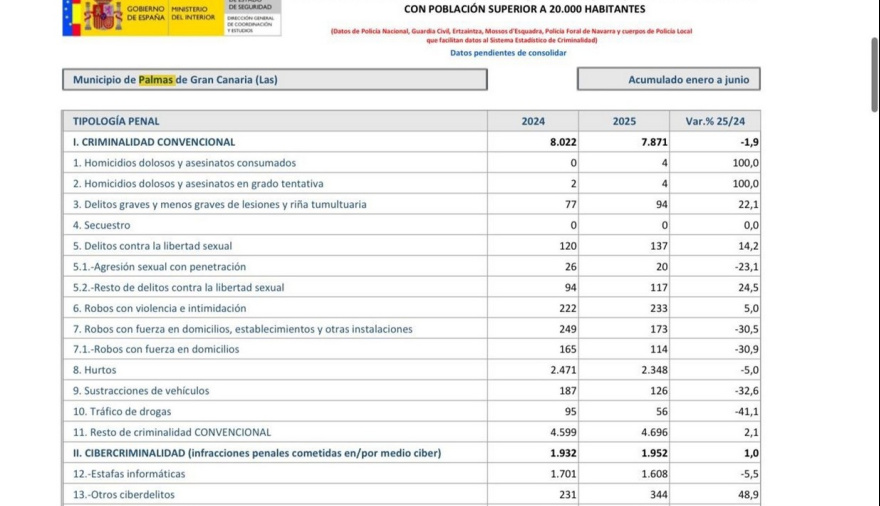The height and width of the screenshot is (506, 880).
Task: Click the Var.% 25/24 column header
Action: coord(714,121)
